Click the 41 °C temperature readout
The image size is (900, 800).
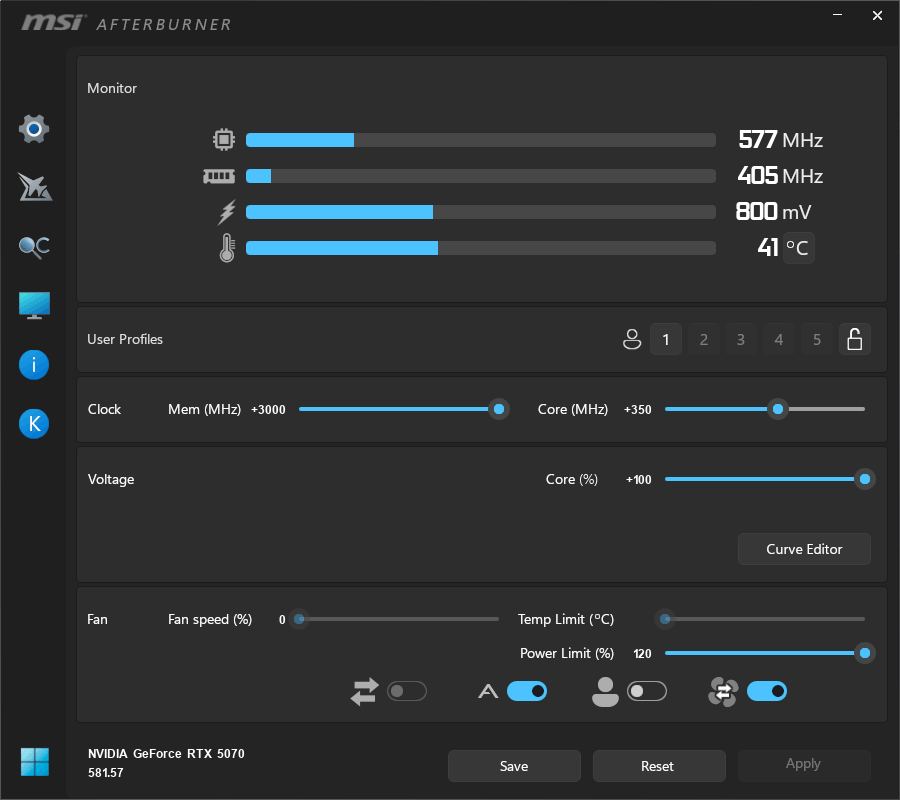pos(781,247)
